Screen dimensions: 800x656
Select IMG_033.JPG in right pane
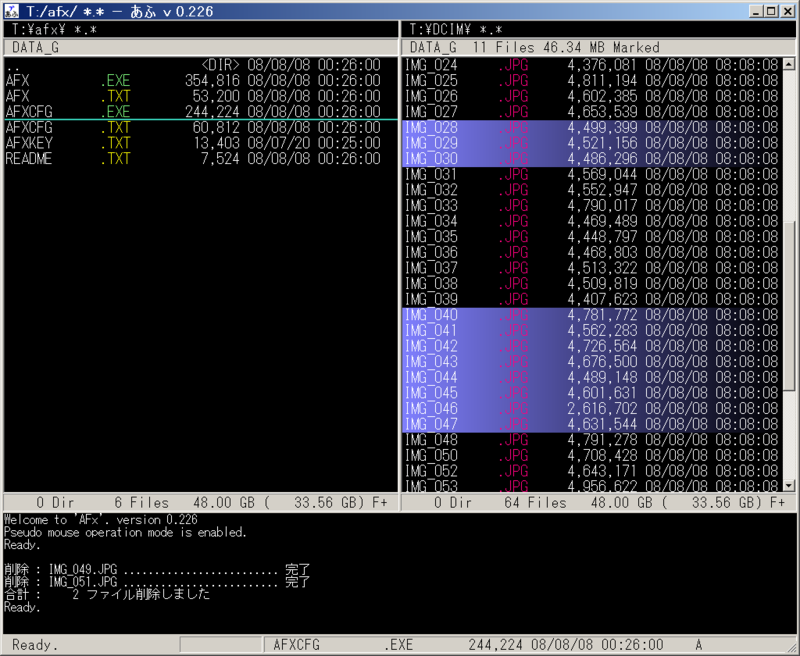pyautogui.click(x=592, y=206)
